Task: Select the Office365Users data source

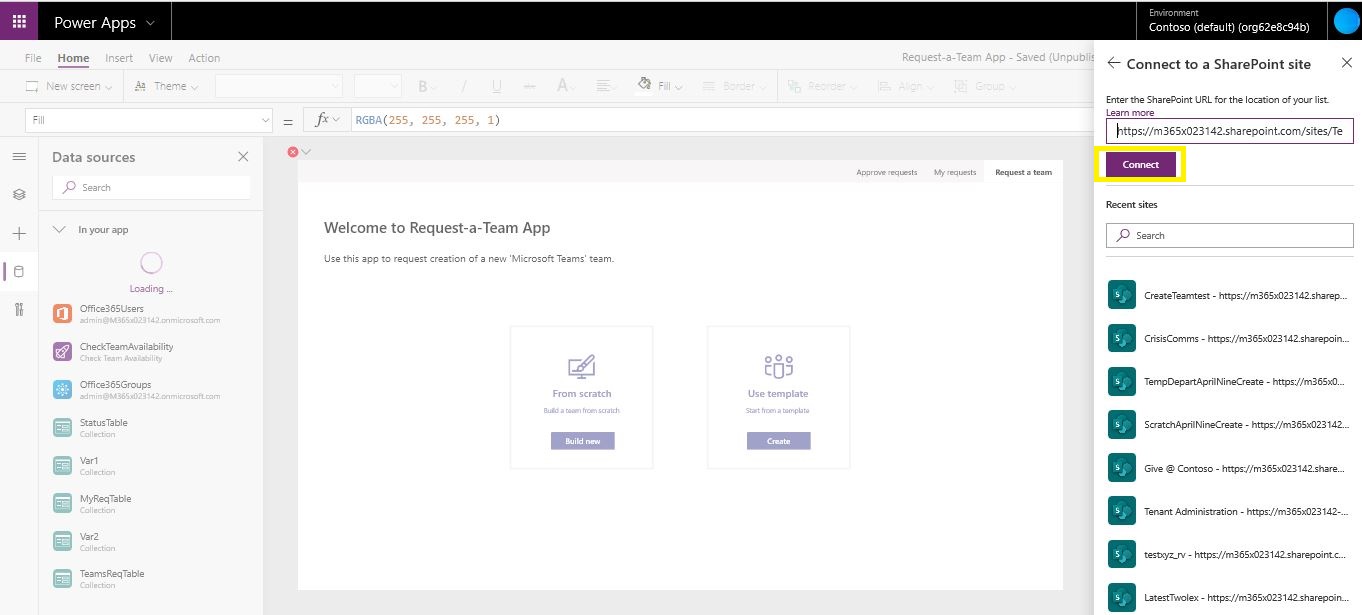Action: click(x=151, y=314)
